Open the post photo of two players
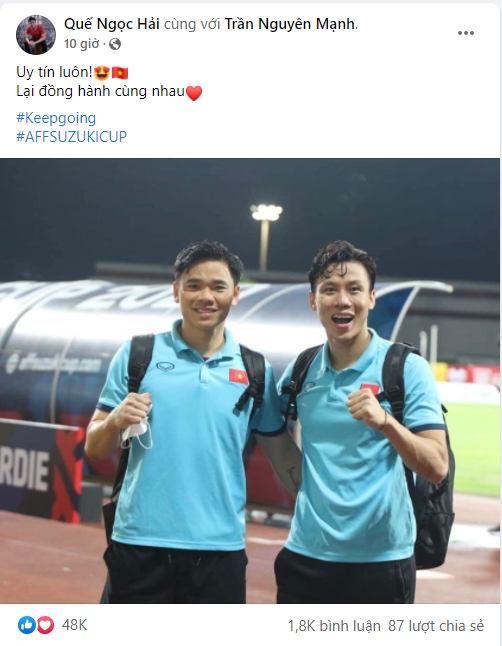Screen dimensions: 502x646 (x=250, y=381)
